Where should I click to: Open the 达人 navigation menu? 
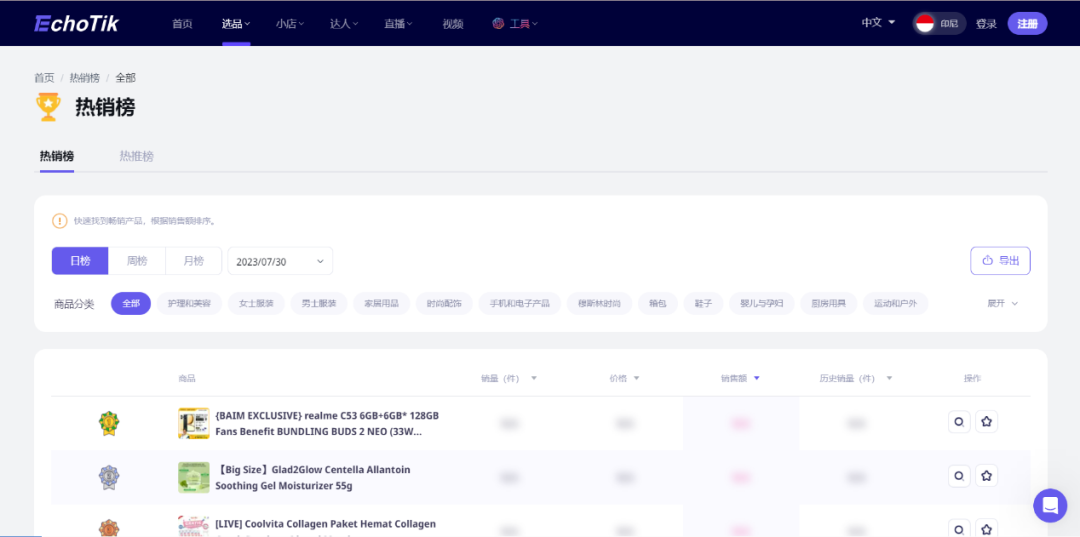[344, 24]
